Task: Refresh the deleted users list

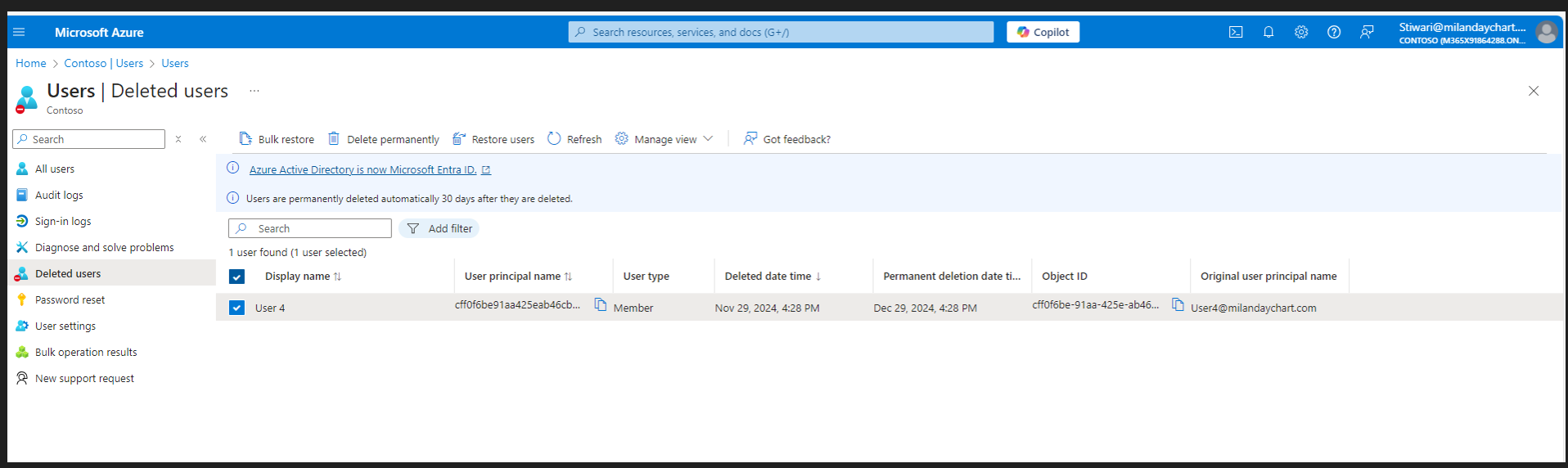Action: (574, 139)
